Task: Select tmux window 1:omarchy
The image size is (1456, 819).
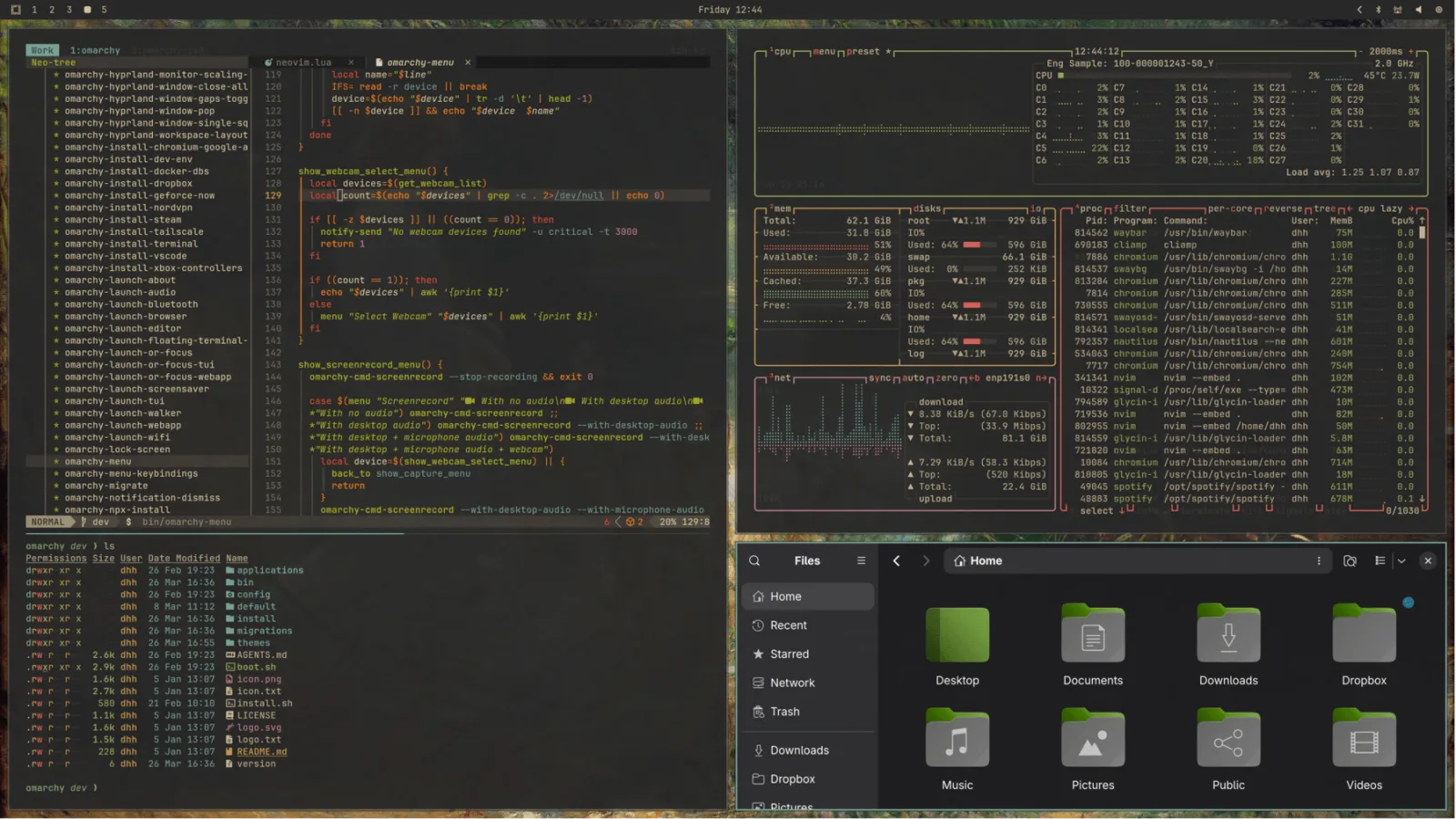Action: click(95, 51)
